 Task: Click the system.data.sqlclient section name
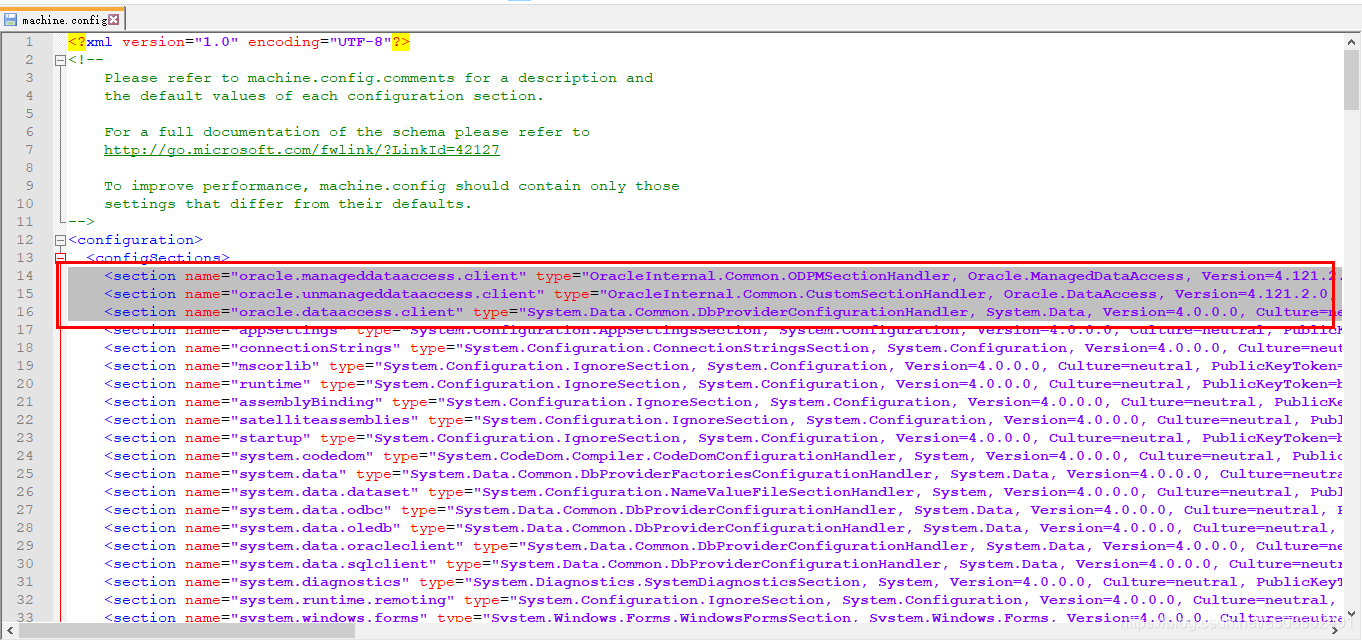coord(334,564)
